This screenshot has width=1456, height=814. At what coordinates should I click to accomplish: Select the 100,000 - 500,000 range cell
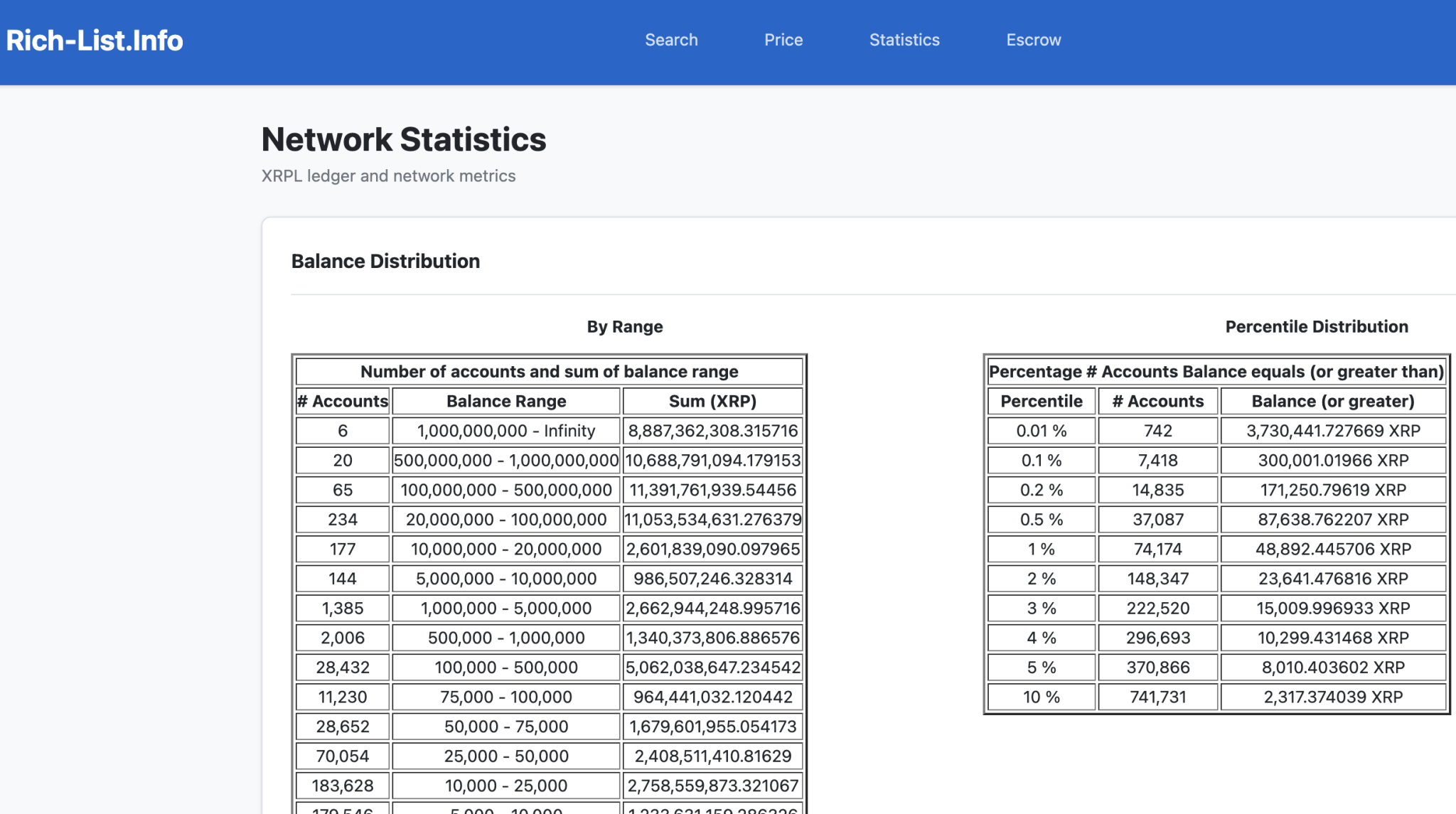click(x=506, y=668)
